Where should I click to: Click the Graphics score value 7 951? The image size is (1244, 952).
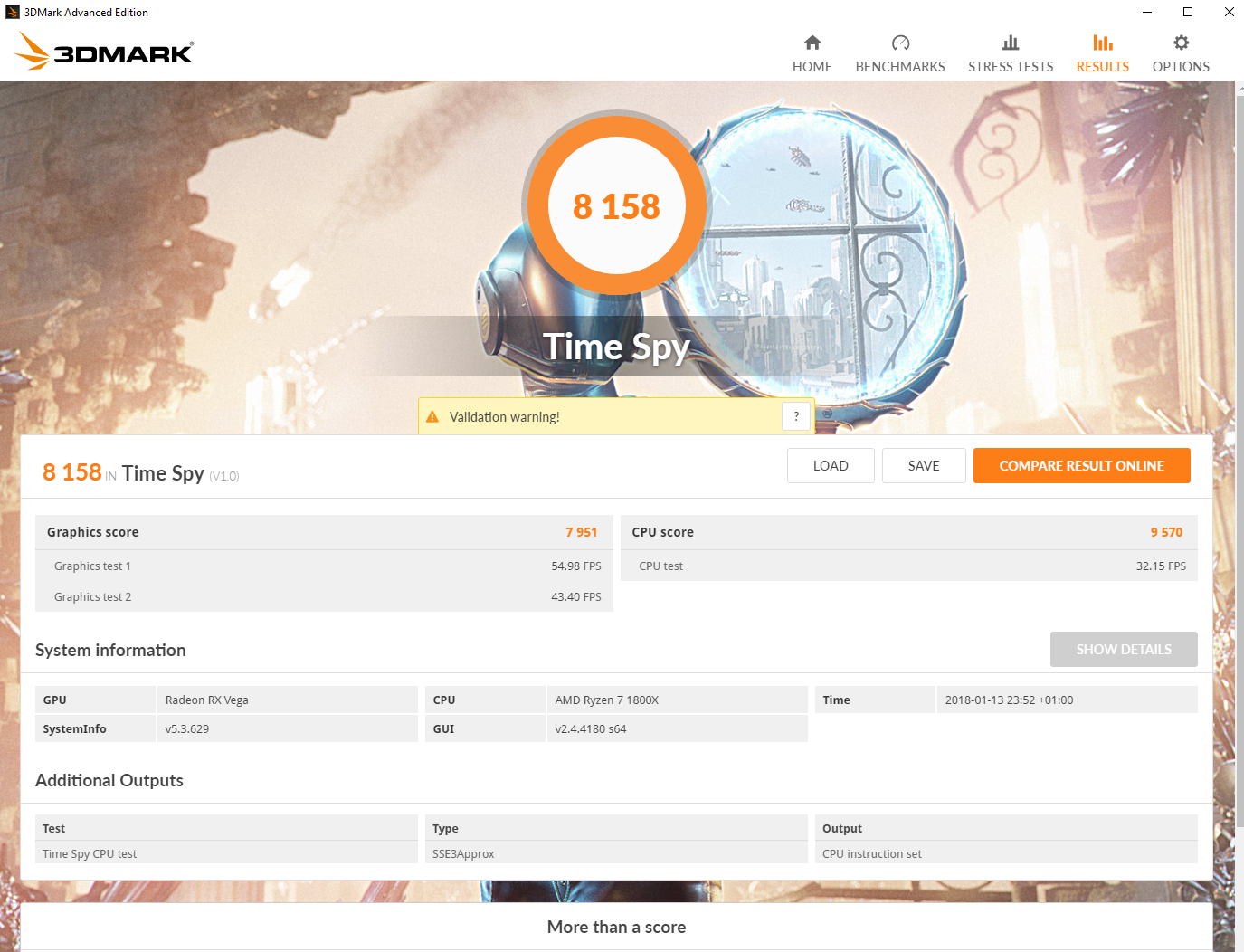[x=582, y=532]
